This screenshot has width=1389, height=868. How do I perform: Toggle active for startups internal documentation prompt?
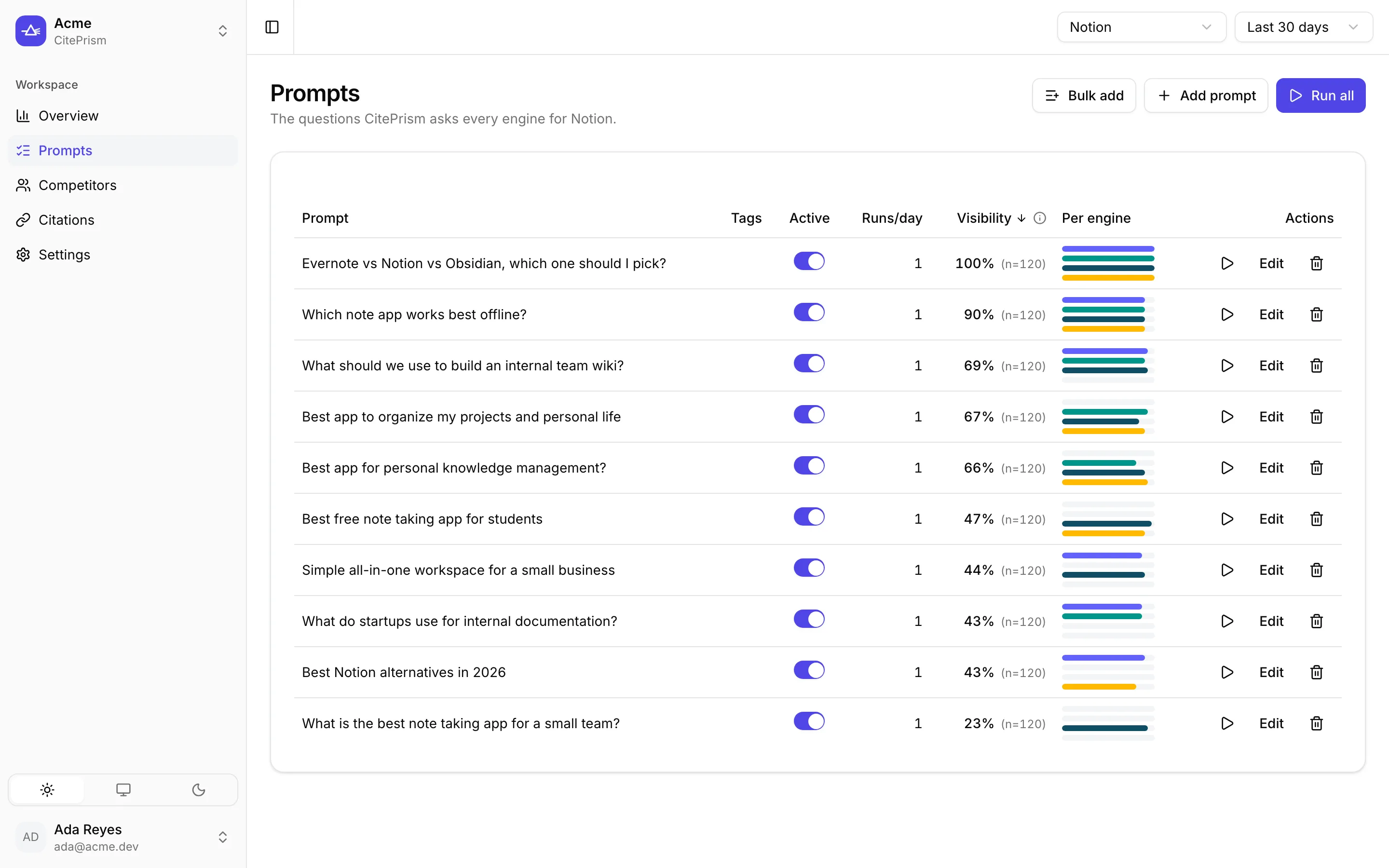click(x=809, y=619)
